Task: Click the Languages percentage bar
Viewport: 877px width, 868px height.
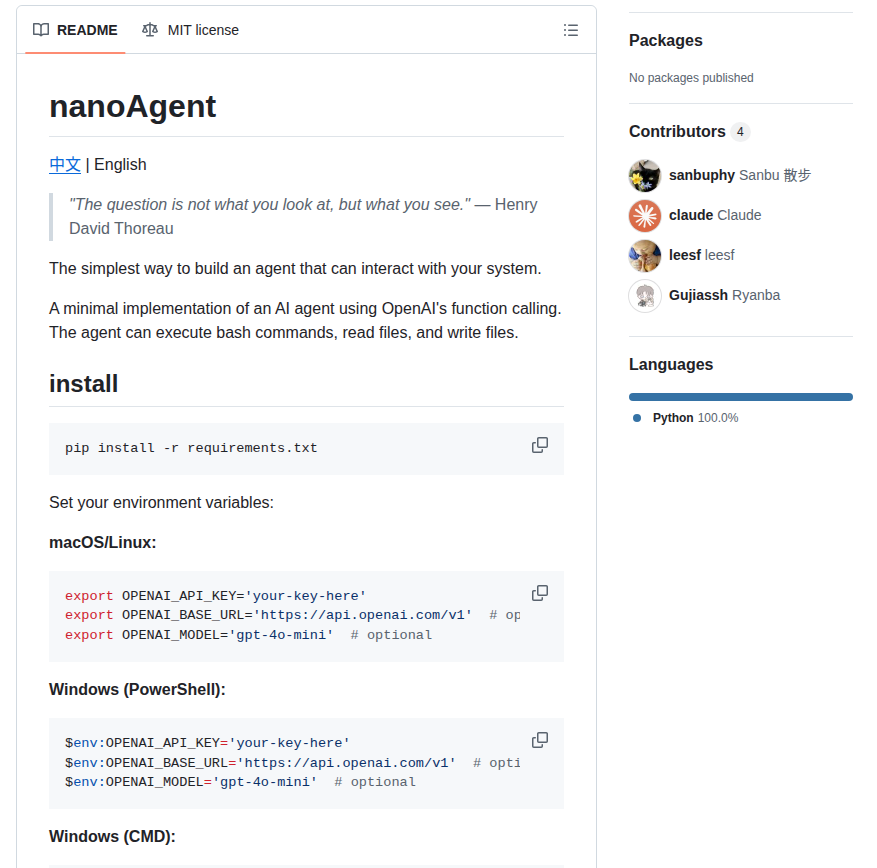Action: coord(740,396)
